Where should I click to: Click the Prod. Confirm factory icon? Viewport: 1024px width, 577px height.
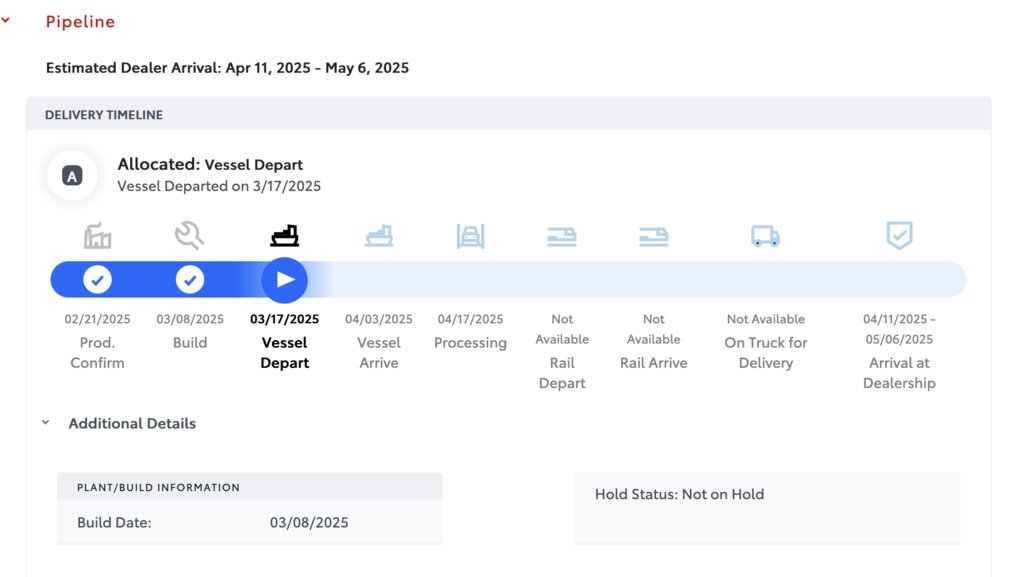tap(97, 236)
